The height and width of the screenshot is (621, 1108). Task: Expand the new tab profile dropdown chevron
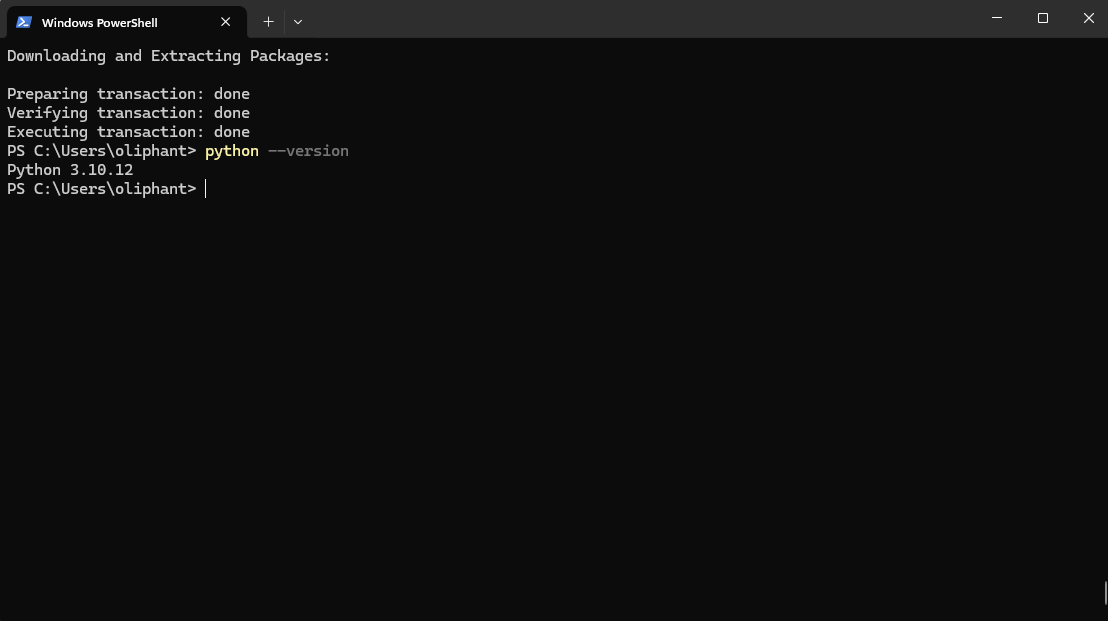298,21
